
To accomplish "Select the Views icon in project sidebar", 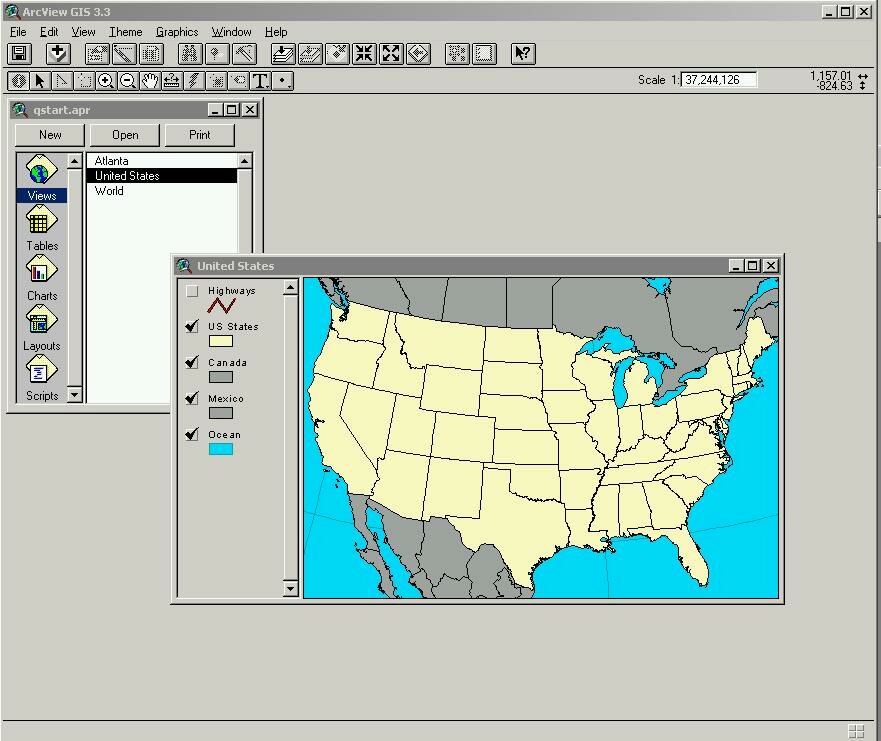I will click(x=42, y=178).
